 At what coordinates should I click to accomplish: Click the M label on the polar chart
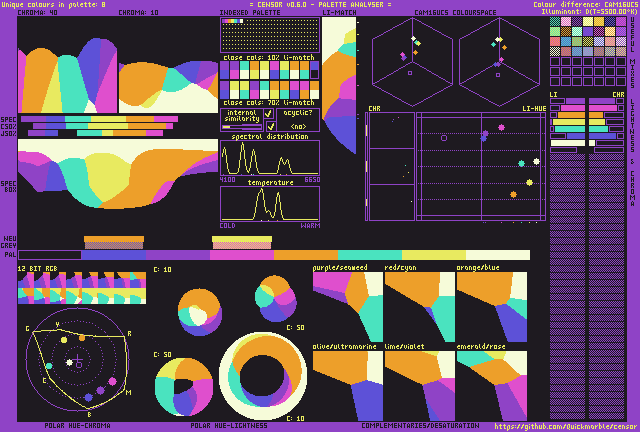pyautogui.click(x=129, y=392)
